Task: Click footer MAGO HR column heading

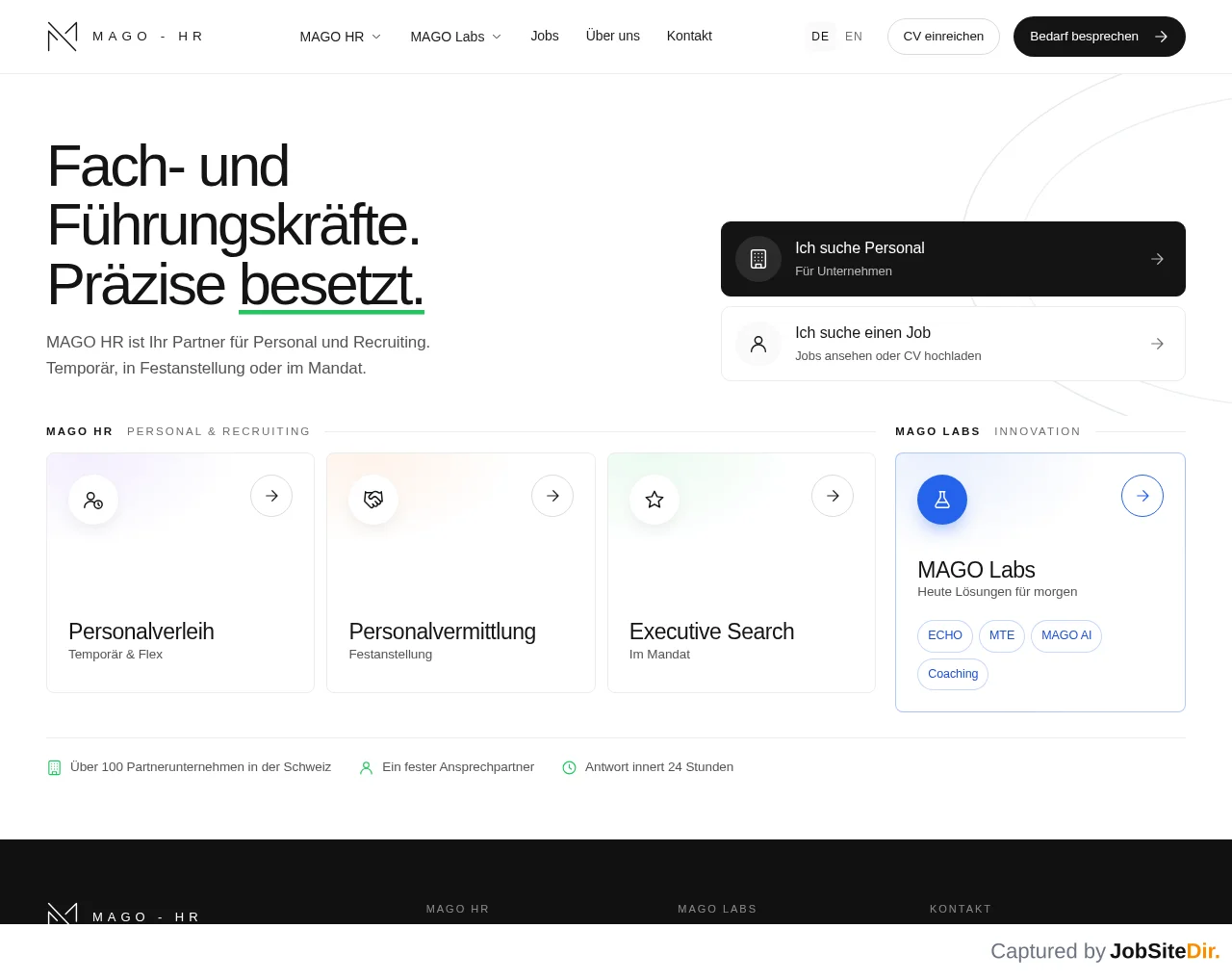Action: [458, 909]
